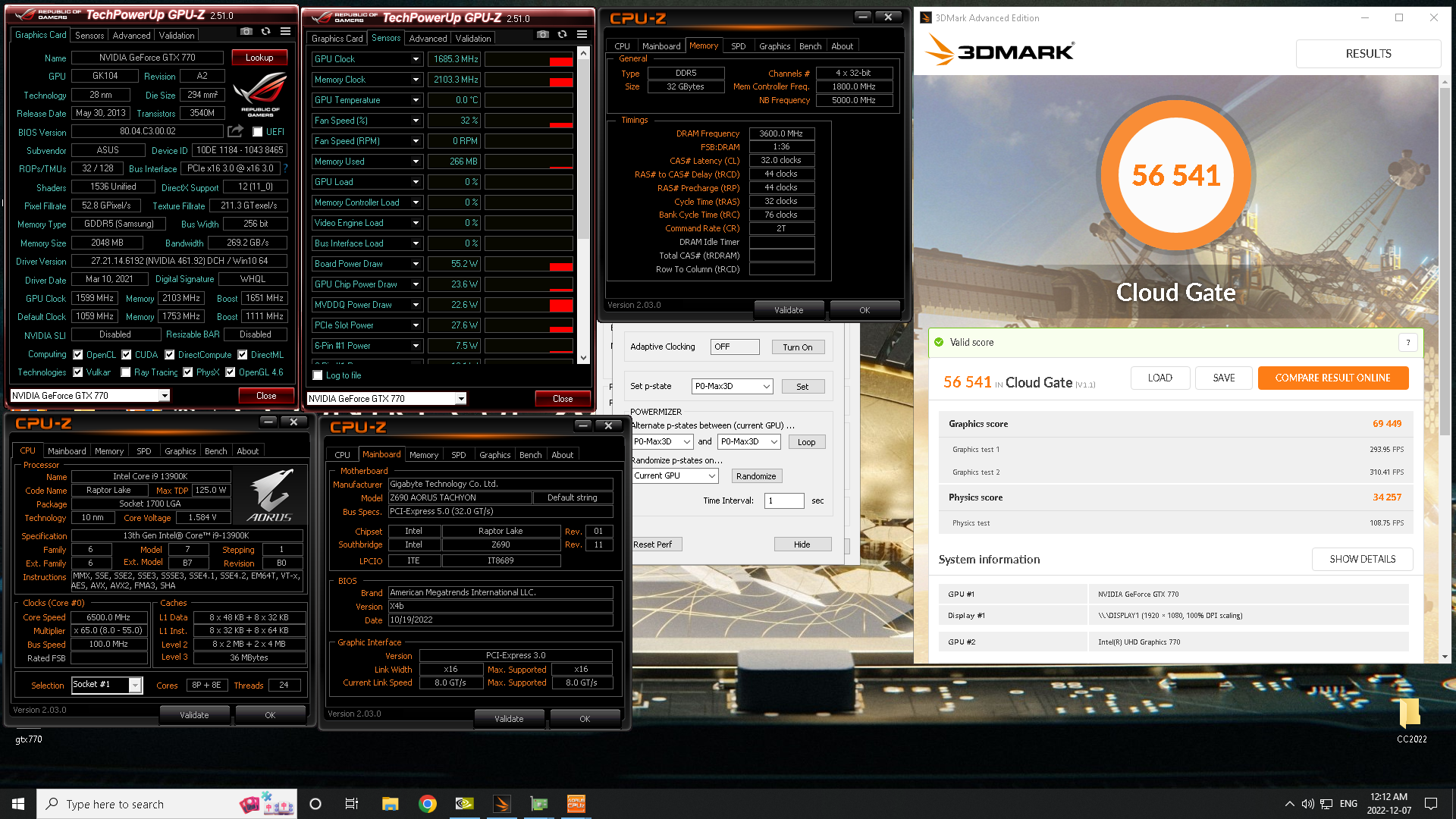
Task: Show hidden tray icons chevron
Action: click(1289, 804)
